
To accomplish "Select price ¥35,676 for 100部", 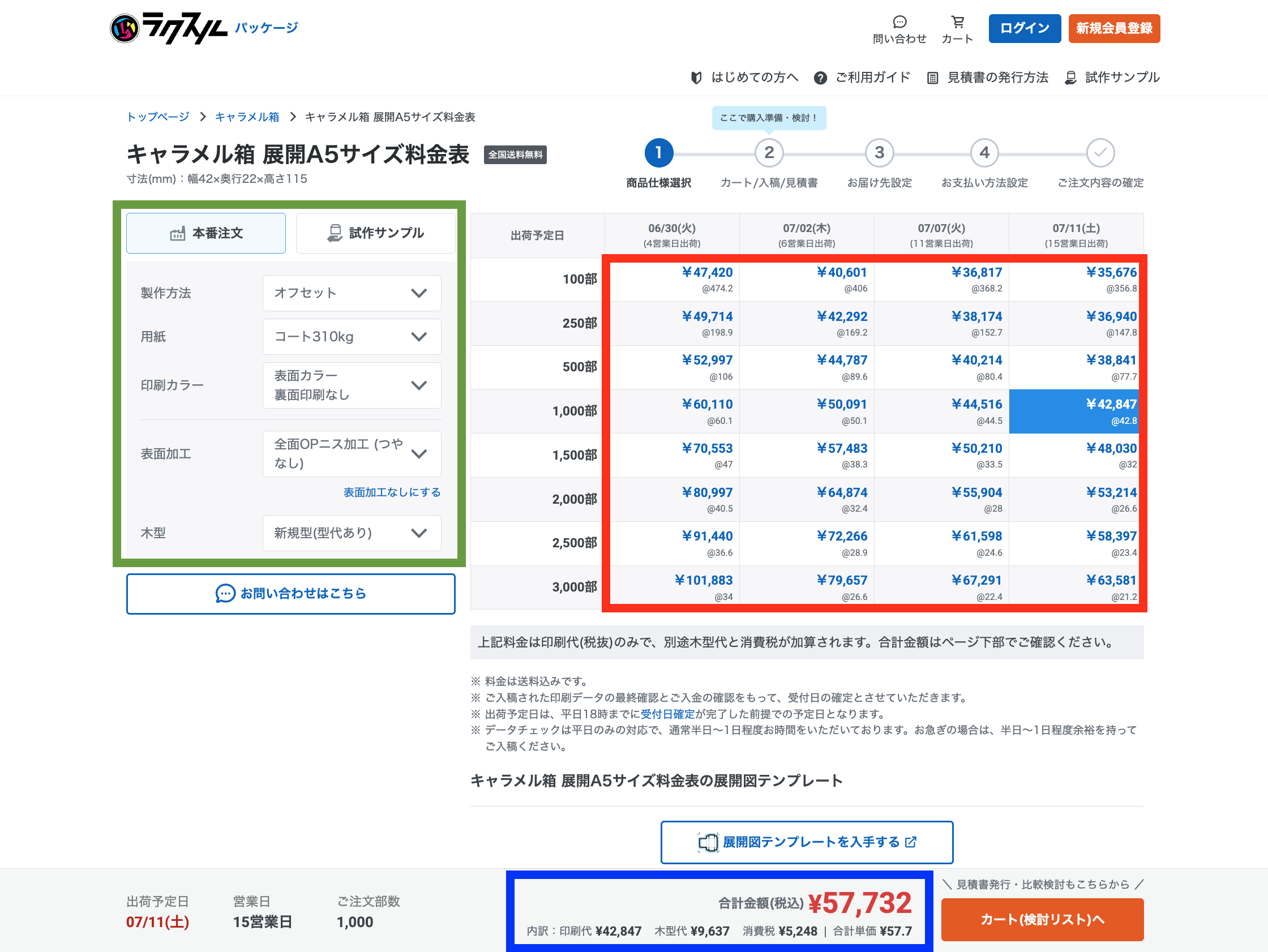I will (x=1077, y=279).
